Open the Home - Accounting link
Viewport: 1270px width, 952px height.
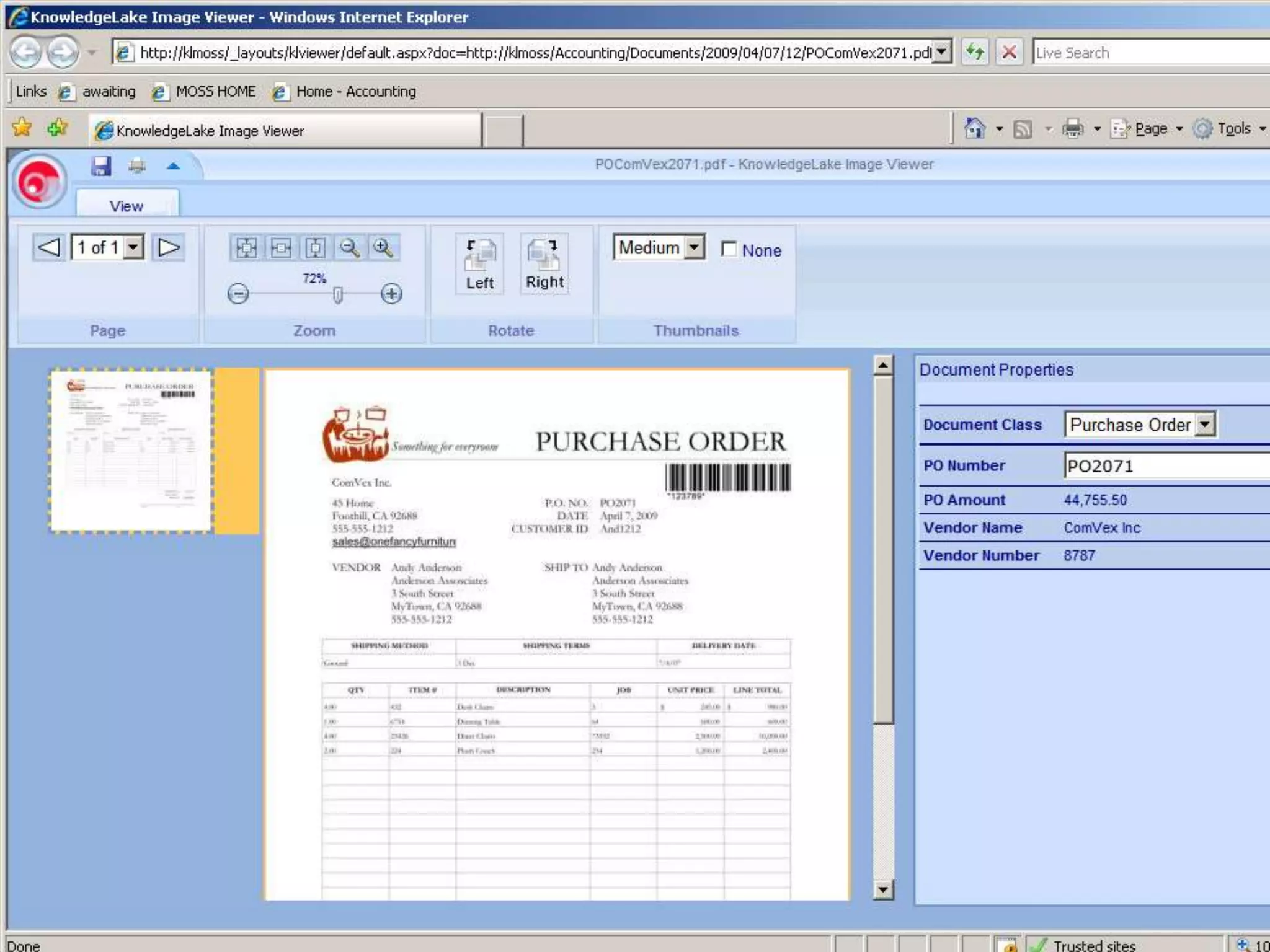[x=355, y=92]
